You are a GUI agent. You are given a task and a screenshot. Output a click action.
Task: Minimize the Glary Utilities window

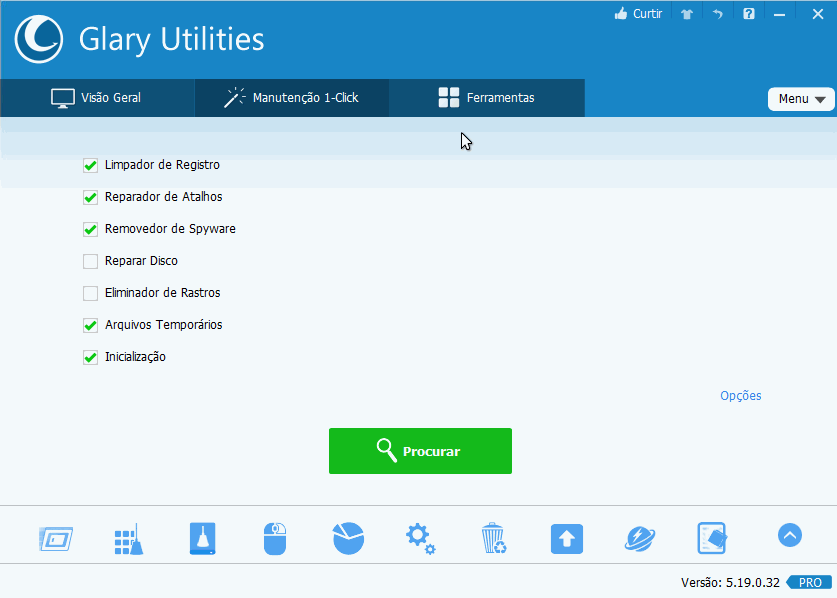coord(779,14)
